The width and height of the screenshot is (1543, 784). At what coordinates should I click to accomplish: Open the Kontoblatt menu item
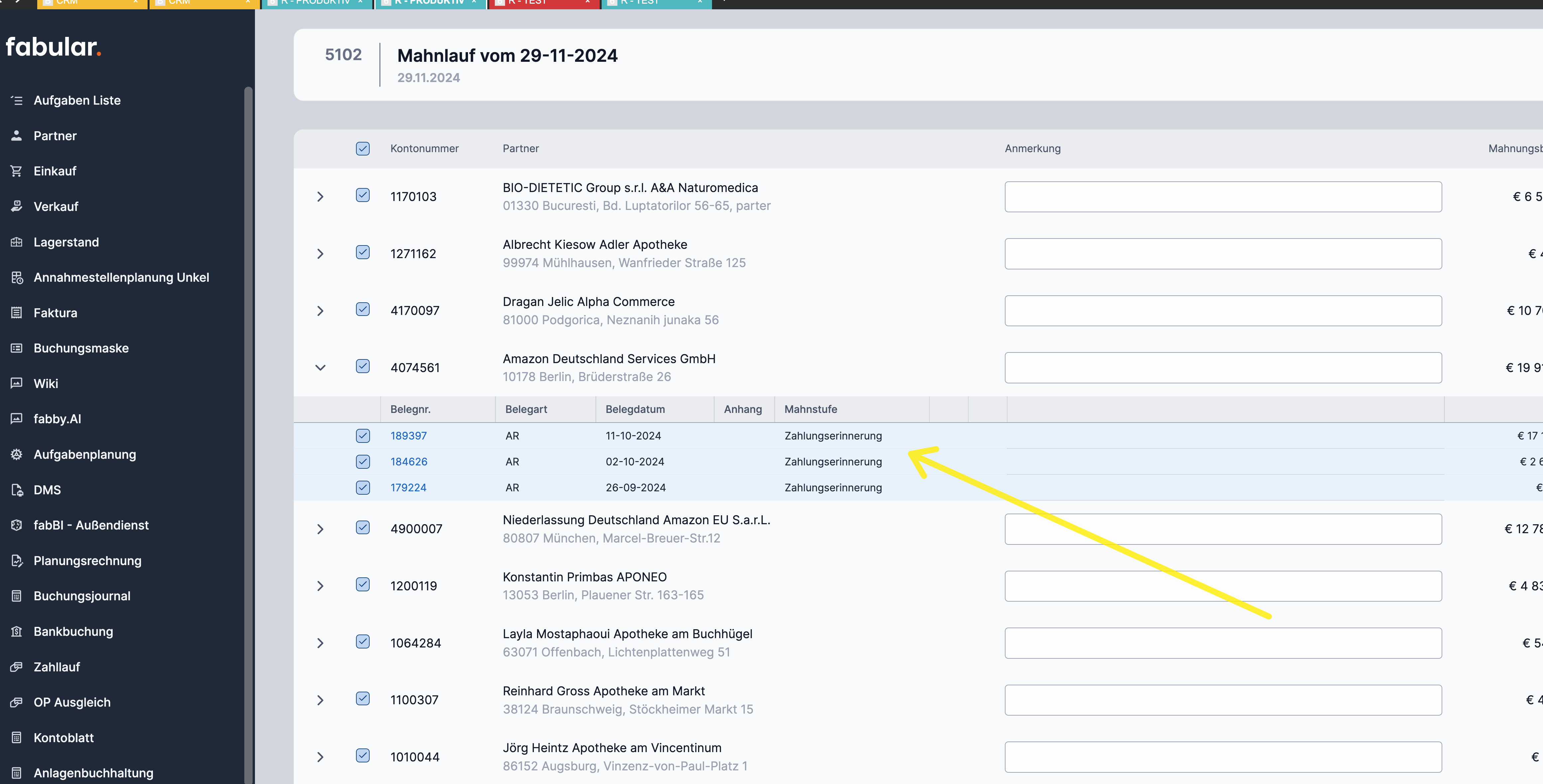(x=63, y=737)
